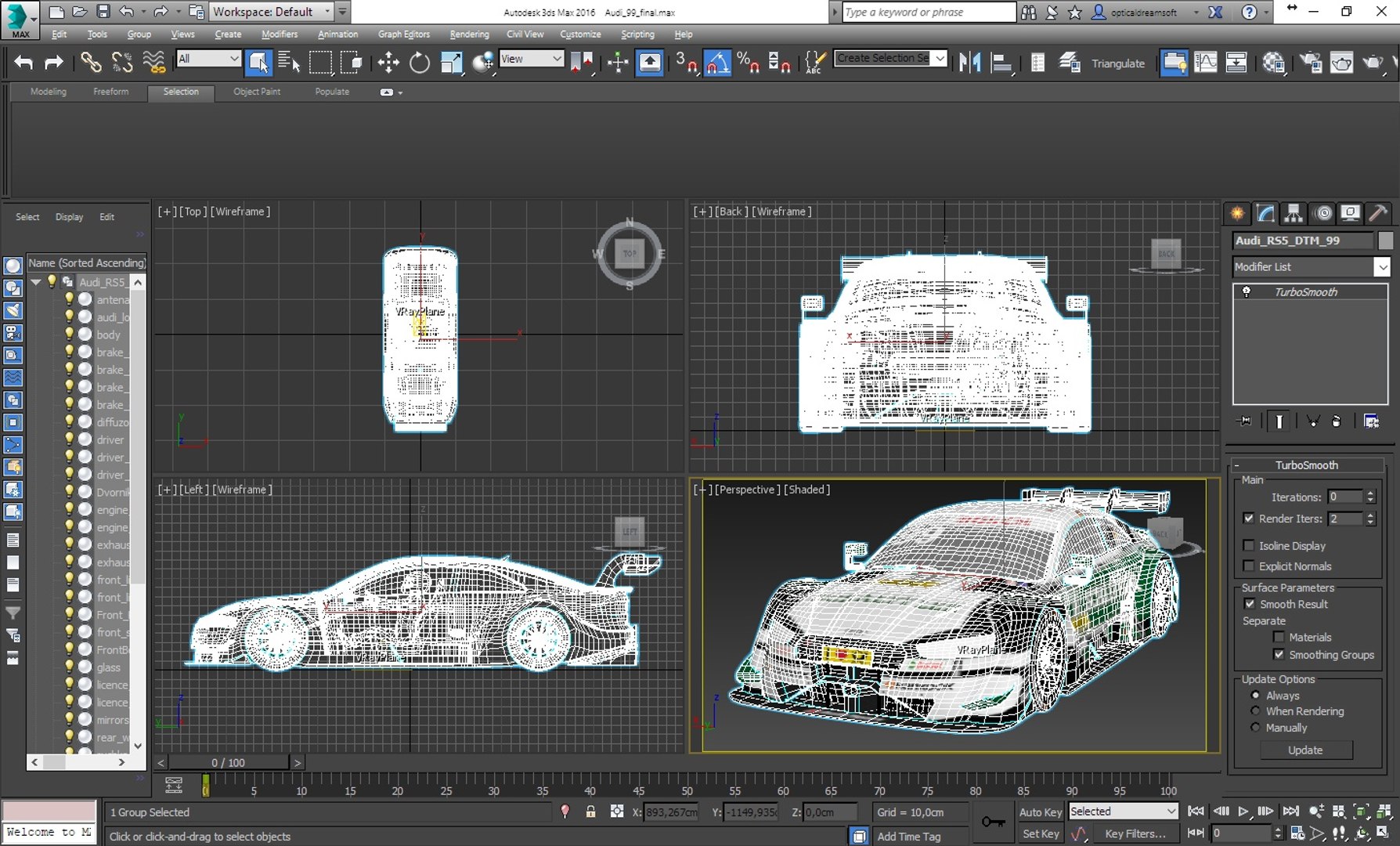Click the Select and Link chain icon
1400x846 pixels.
[91, 63]
